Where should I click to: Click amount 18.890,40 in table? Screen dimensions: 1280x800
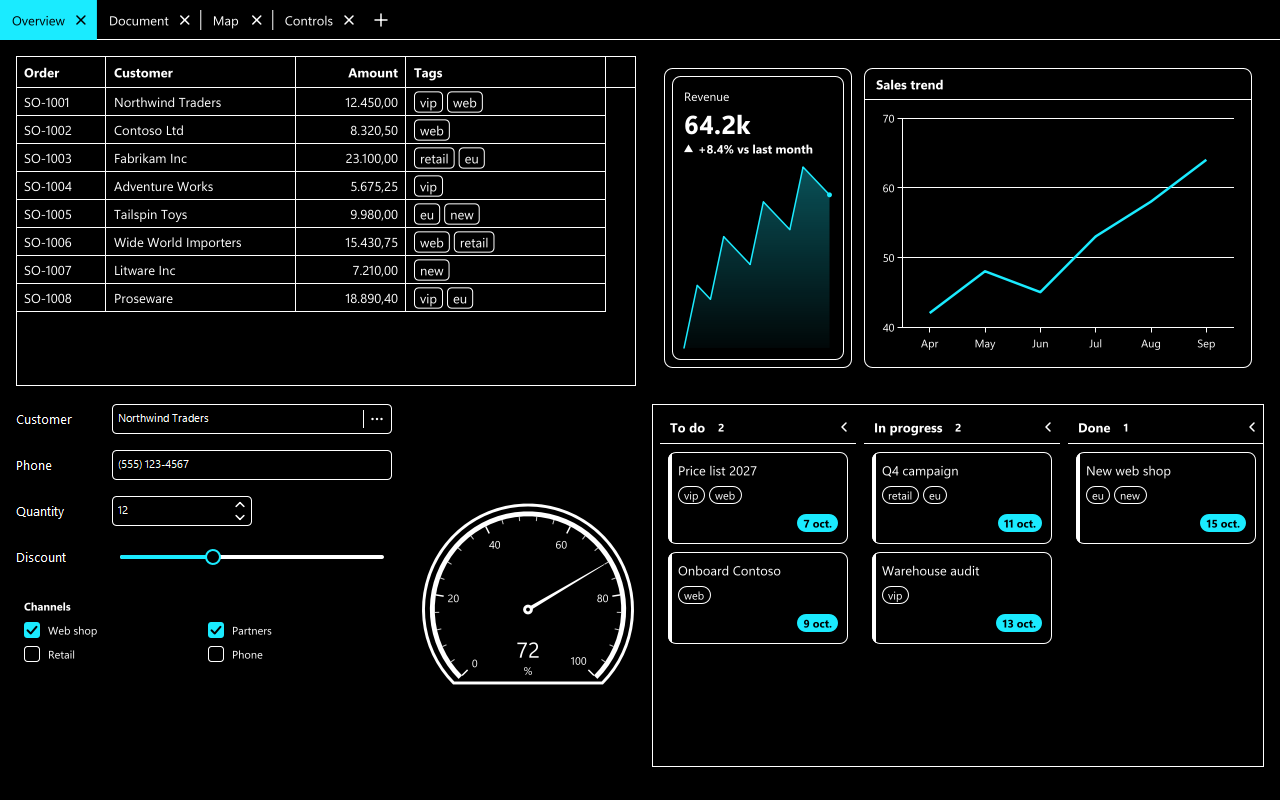tap(350, 298)
